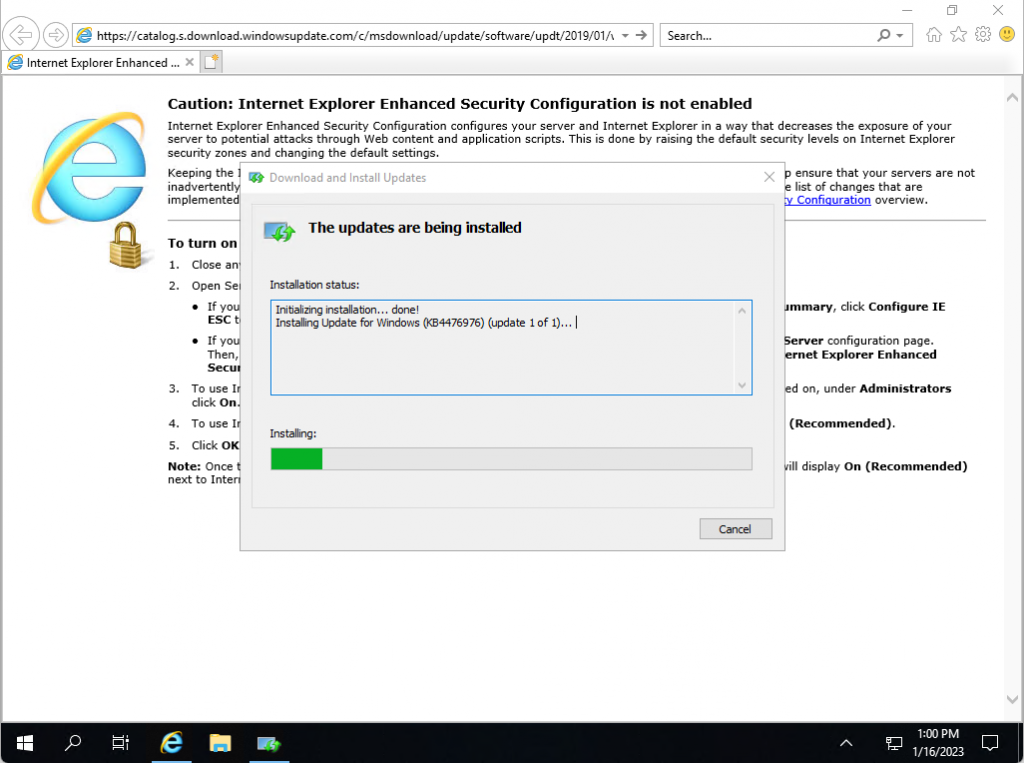The image size is (1024, 763).
Task: Click the Task View taskbar icon
Action: coord(120,743)
